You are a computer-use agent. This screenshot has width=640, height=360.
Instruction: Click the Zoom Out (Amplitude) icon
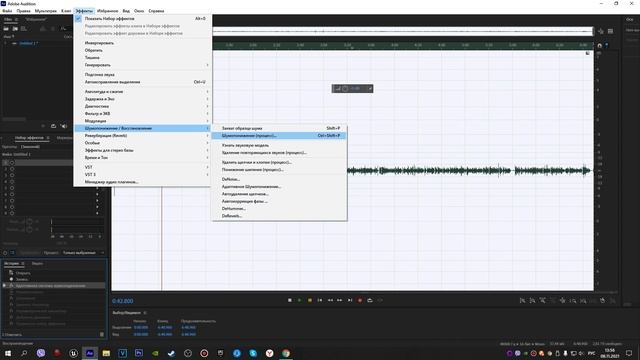532,301
